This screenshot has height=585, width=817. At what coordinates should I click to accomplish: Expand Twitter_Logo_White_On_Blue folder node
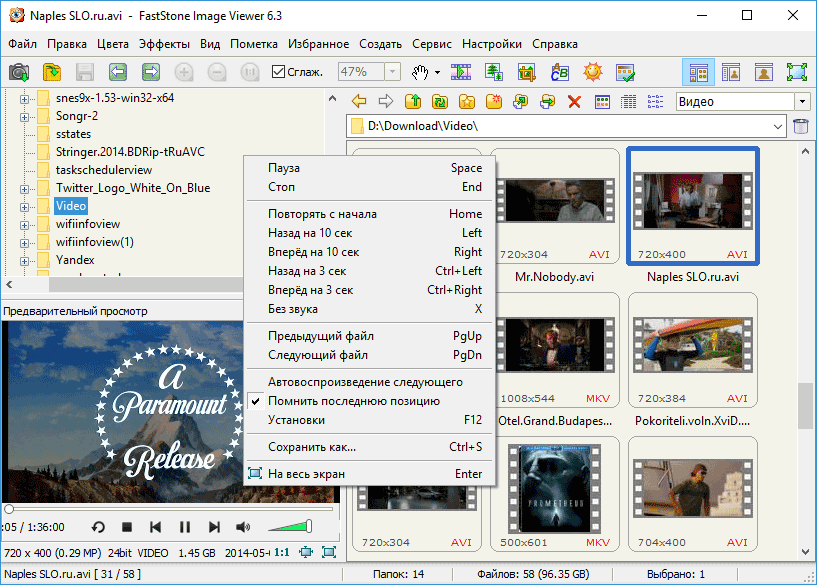click(x=24, y=189)
